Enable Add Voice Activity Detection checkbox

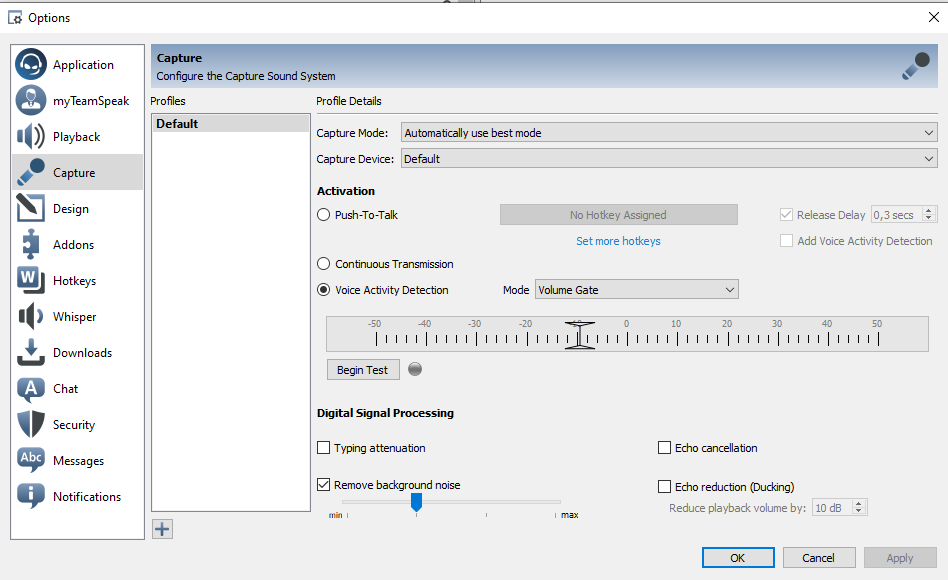pos(786,241)
